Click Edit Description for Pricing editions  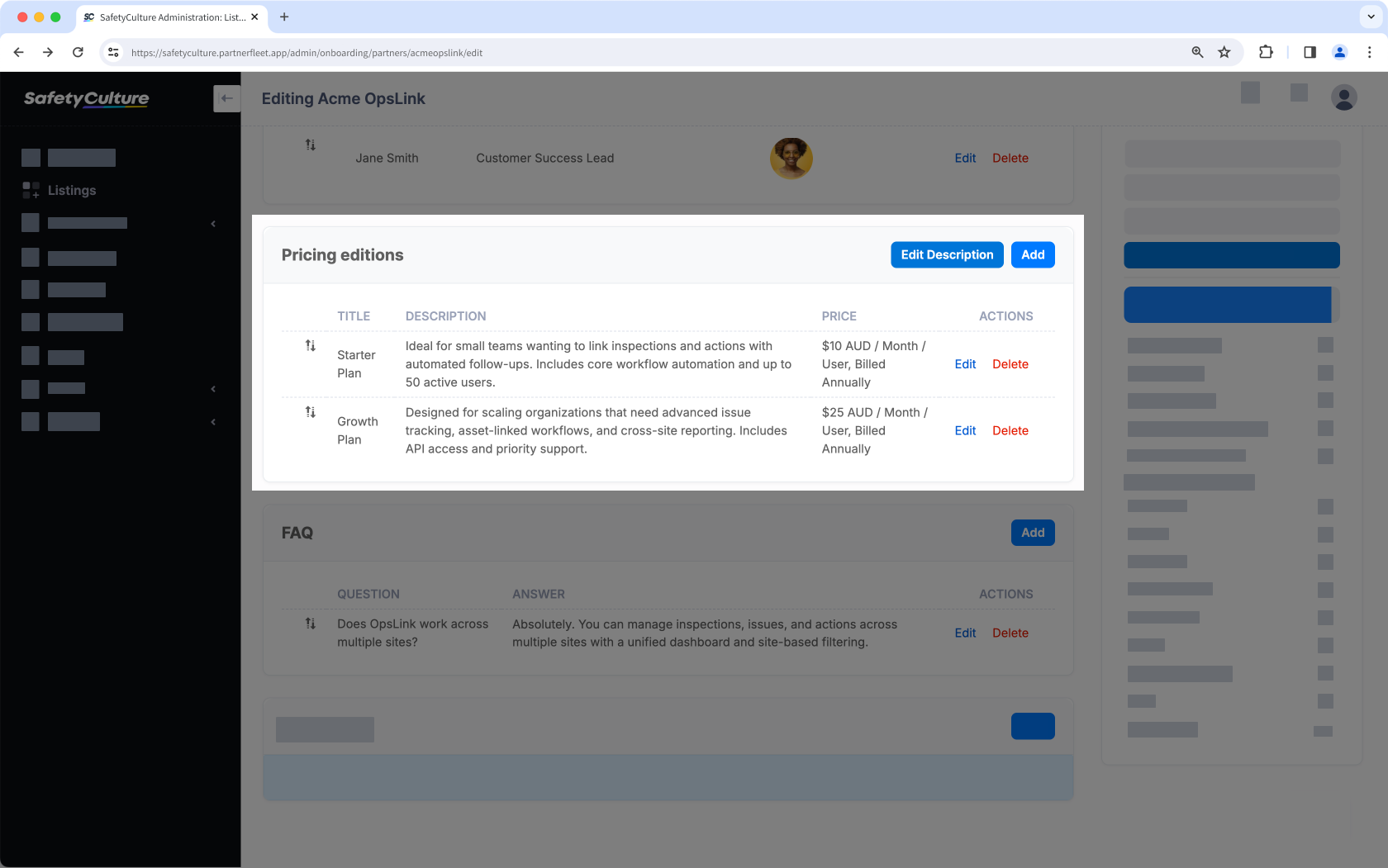point(947,254)
